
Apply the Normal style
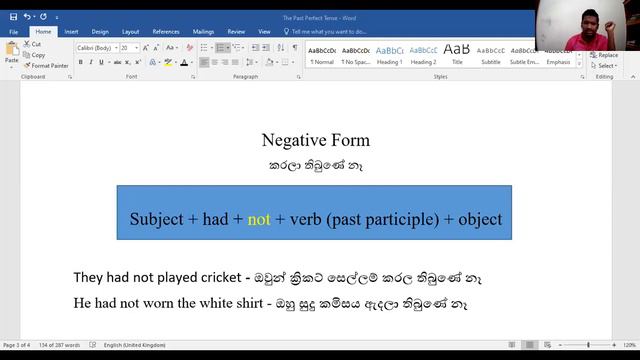click(x=322, y=55)
